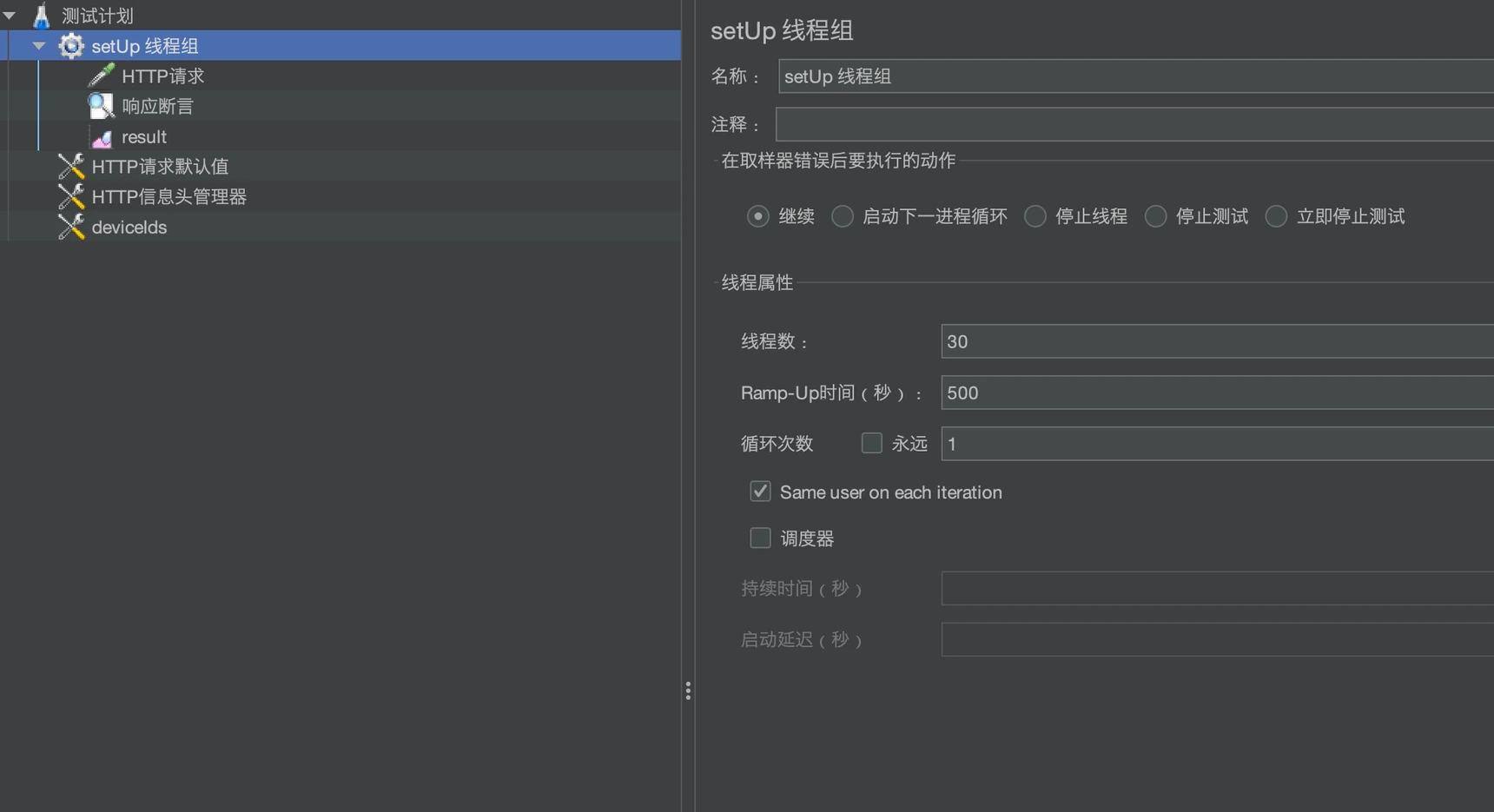Open the result tree item
The height and width of the screenshot is (812, 1494).
(x=144, y=137)
